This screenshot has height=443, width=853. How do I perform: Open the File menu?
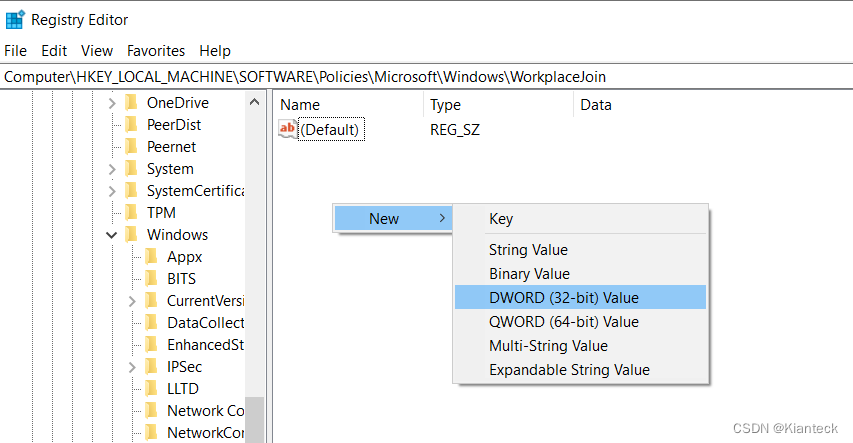(x=15, y=51)
